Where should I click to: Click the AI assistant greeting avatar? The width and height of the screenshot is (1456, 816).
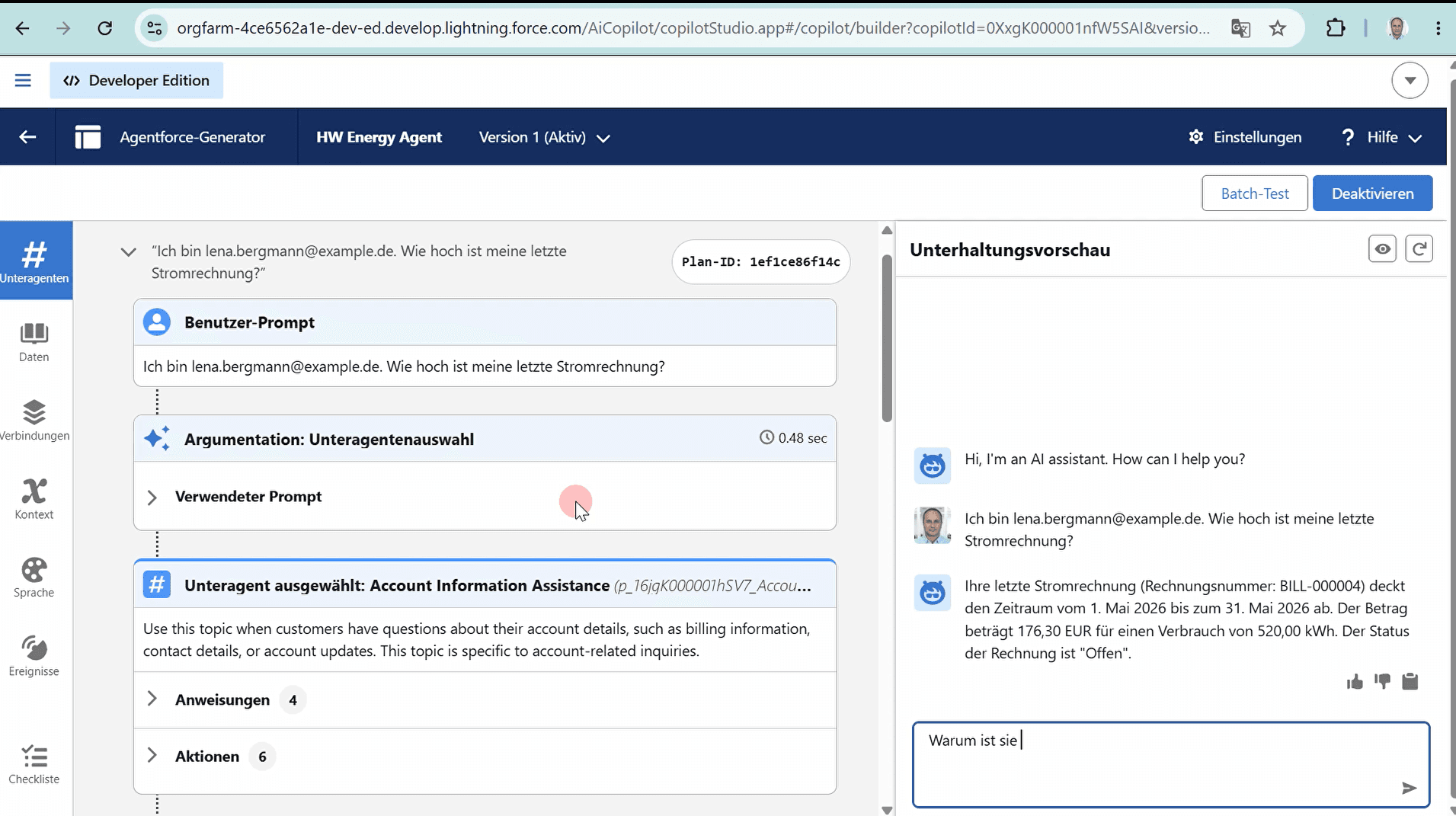(x=932, y=466)
